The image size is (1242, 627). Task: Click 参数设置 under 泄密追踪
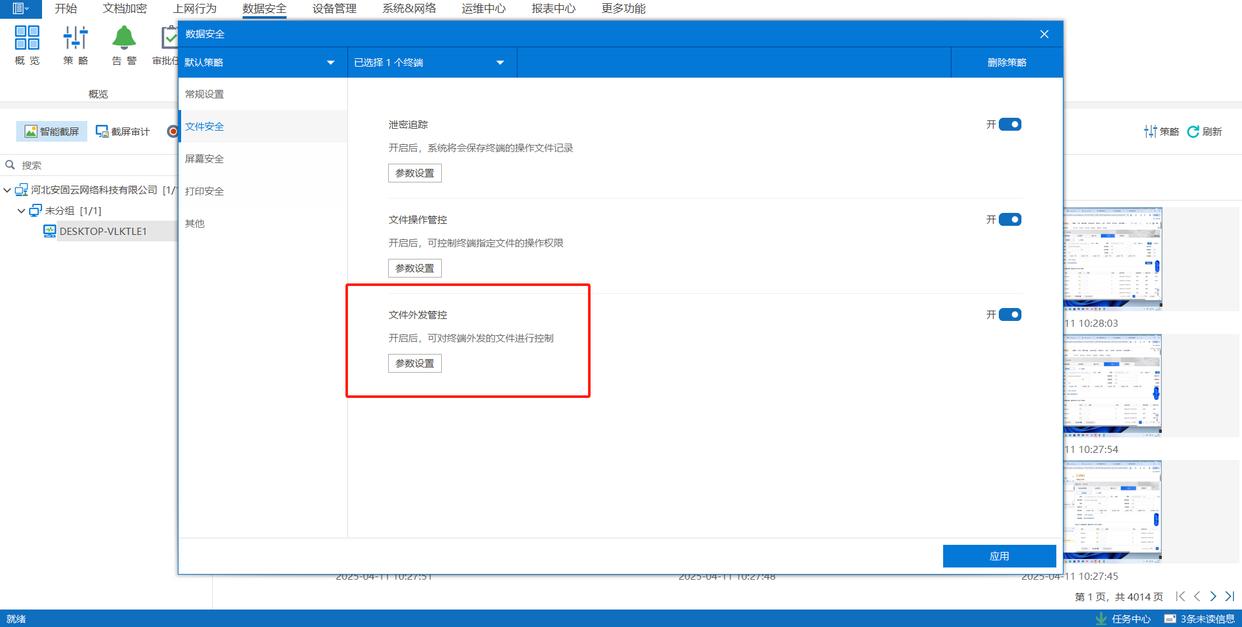[x=415, y=173]
